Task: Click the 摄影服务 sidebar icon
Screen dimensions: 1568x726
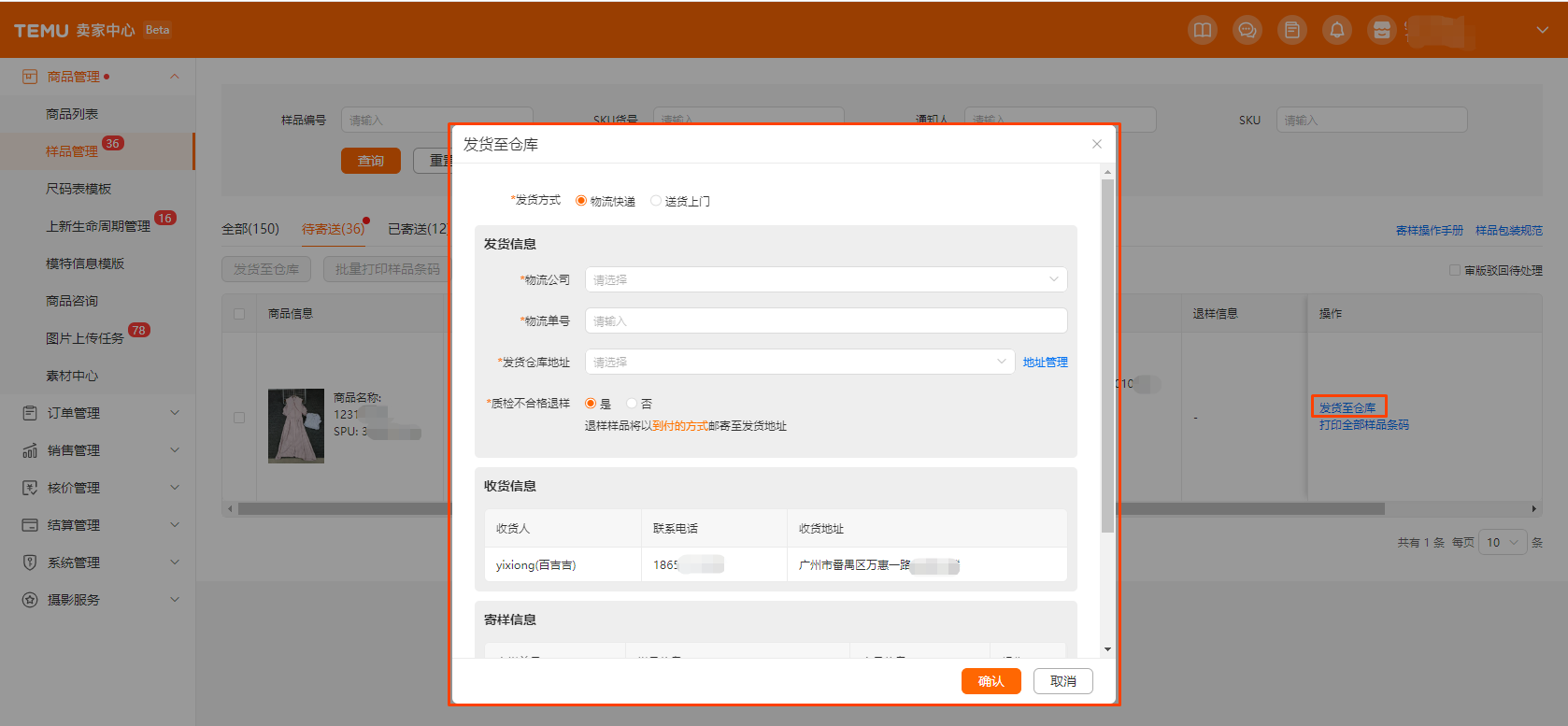Action: point(30,600)
